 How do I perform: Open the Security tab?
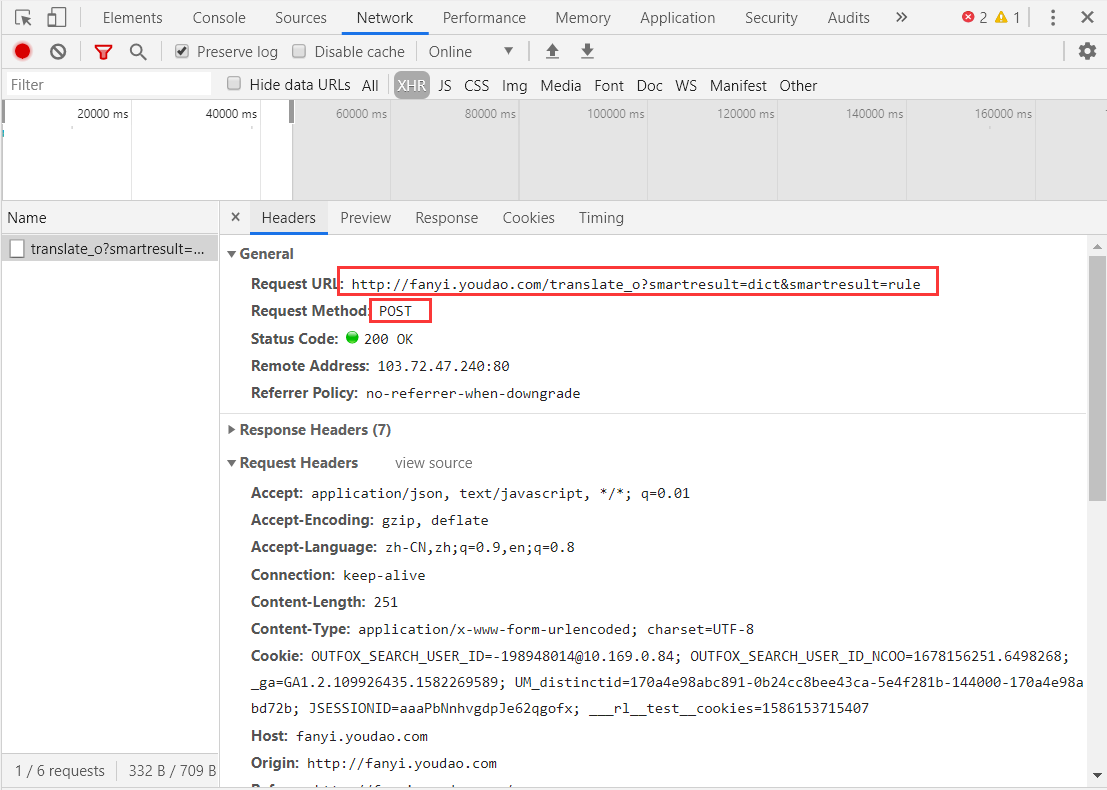pos(771,18)
